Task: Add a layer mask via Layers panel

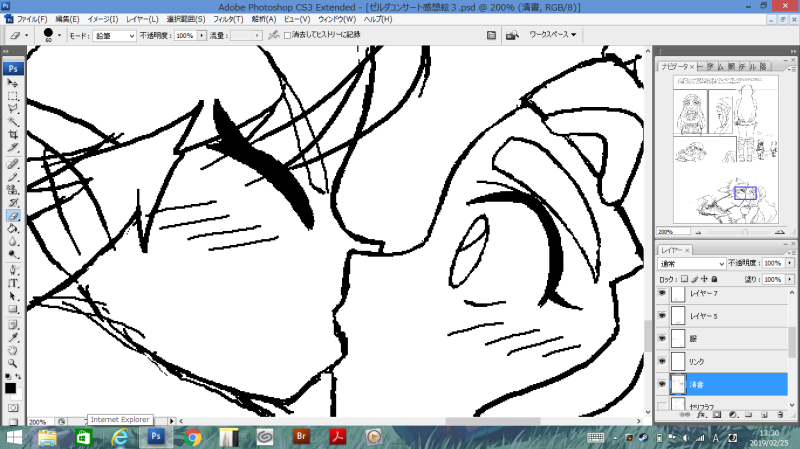Action: tap(717, 415)
